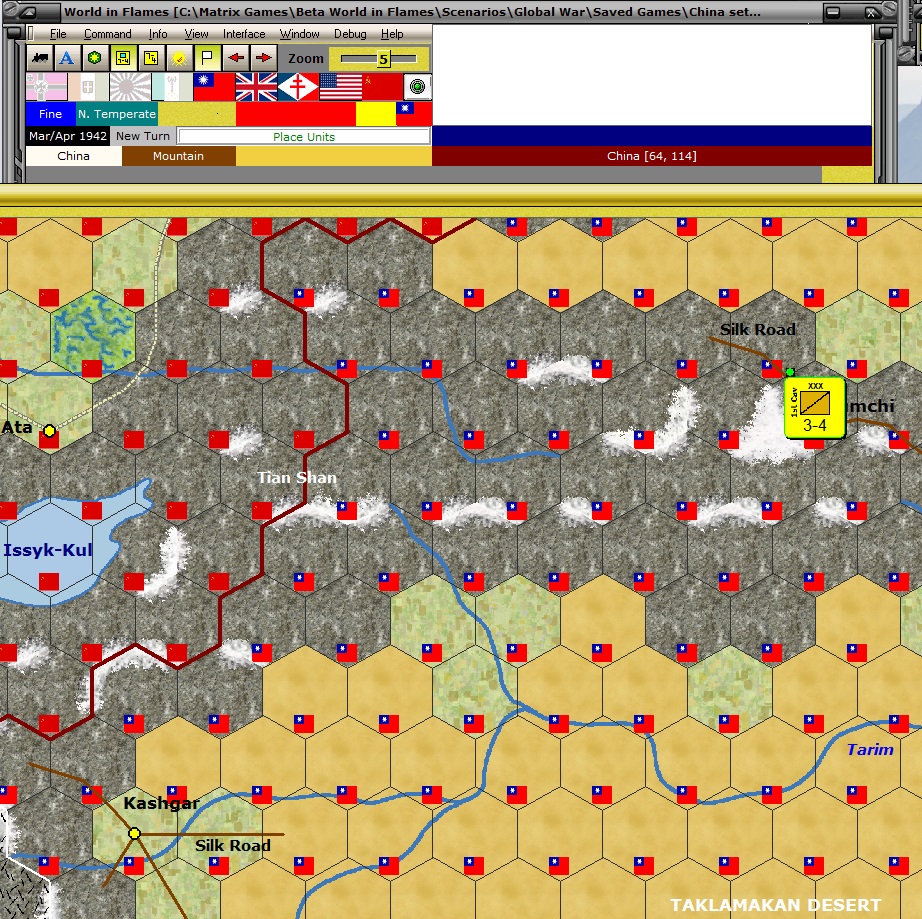Open the Command menu
The height and width of the screenshot is (919, 922).
(108, 34)
